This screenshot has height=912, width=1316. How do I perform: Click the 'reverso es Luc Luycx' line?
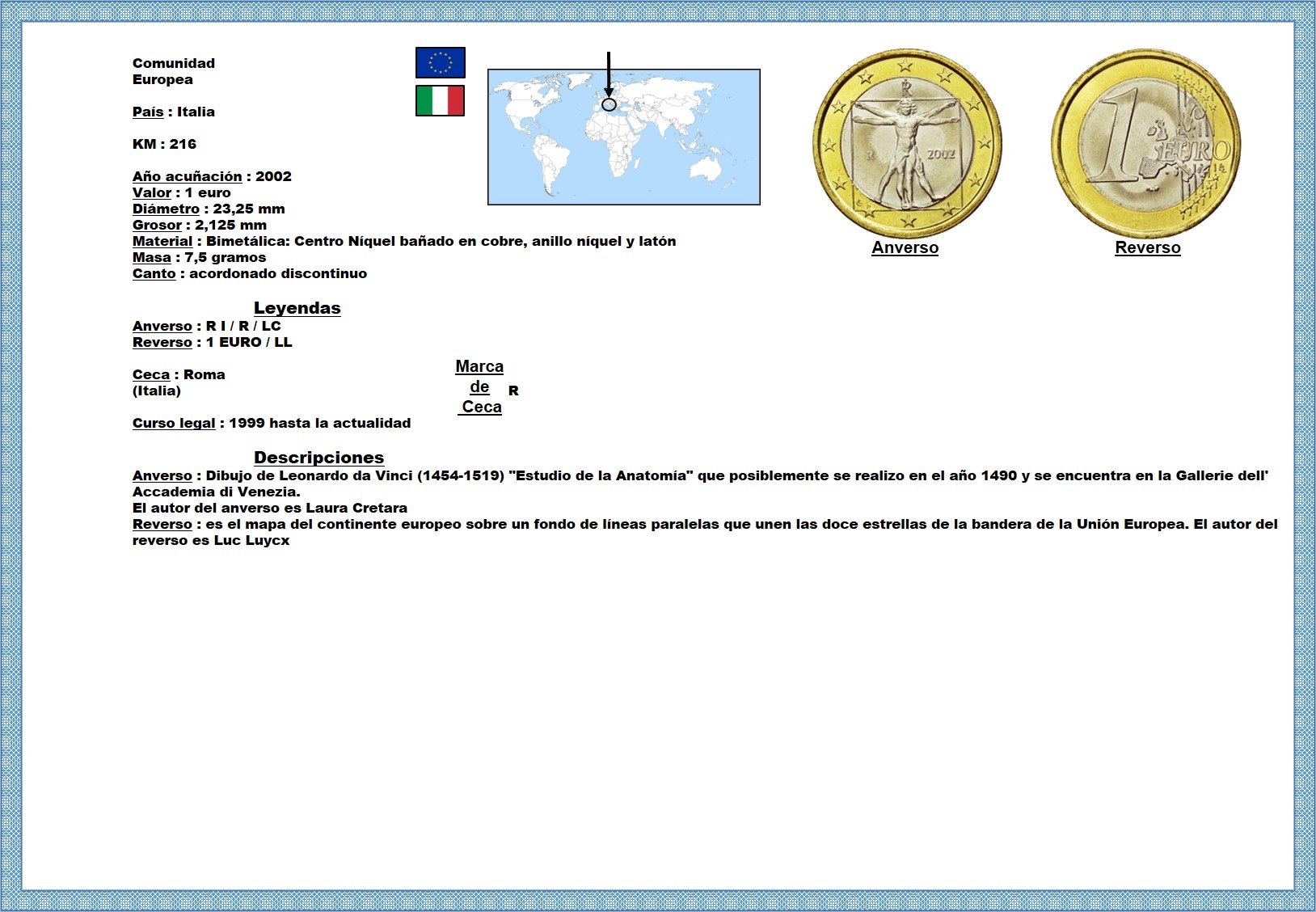pos(211,540)
